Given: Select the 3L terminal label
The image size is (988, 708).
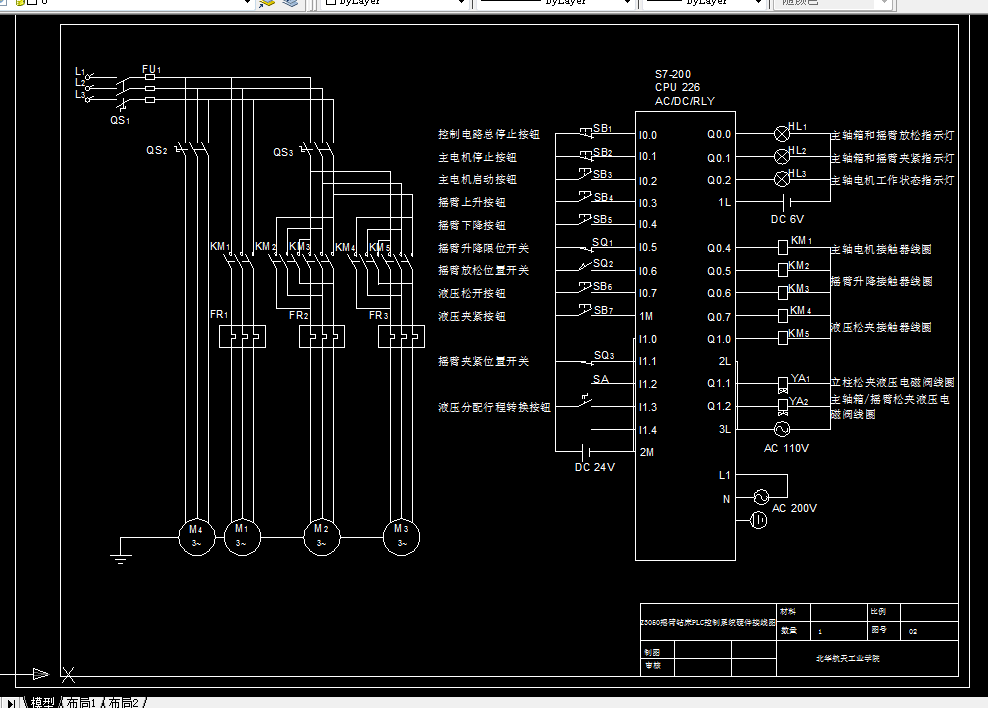Looking at the screenshot, I should [725, 429].
